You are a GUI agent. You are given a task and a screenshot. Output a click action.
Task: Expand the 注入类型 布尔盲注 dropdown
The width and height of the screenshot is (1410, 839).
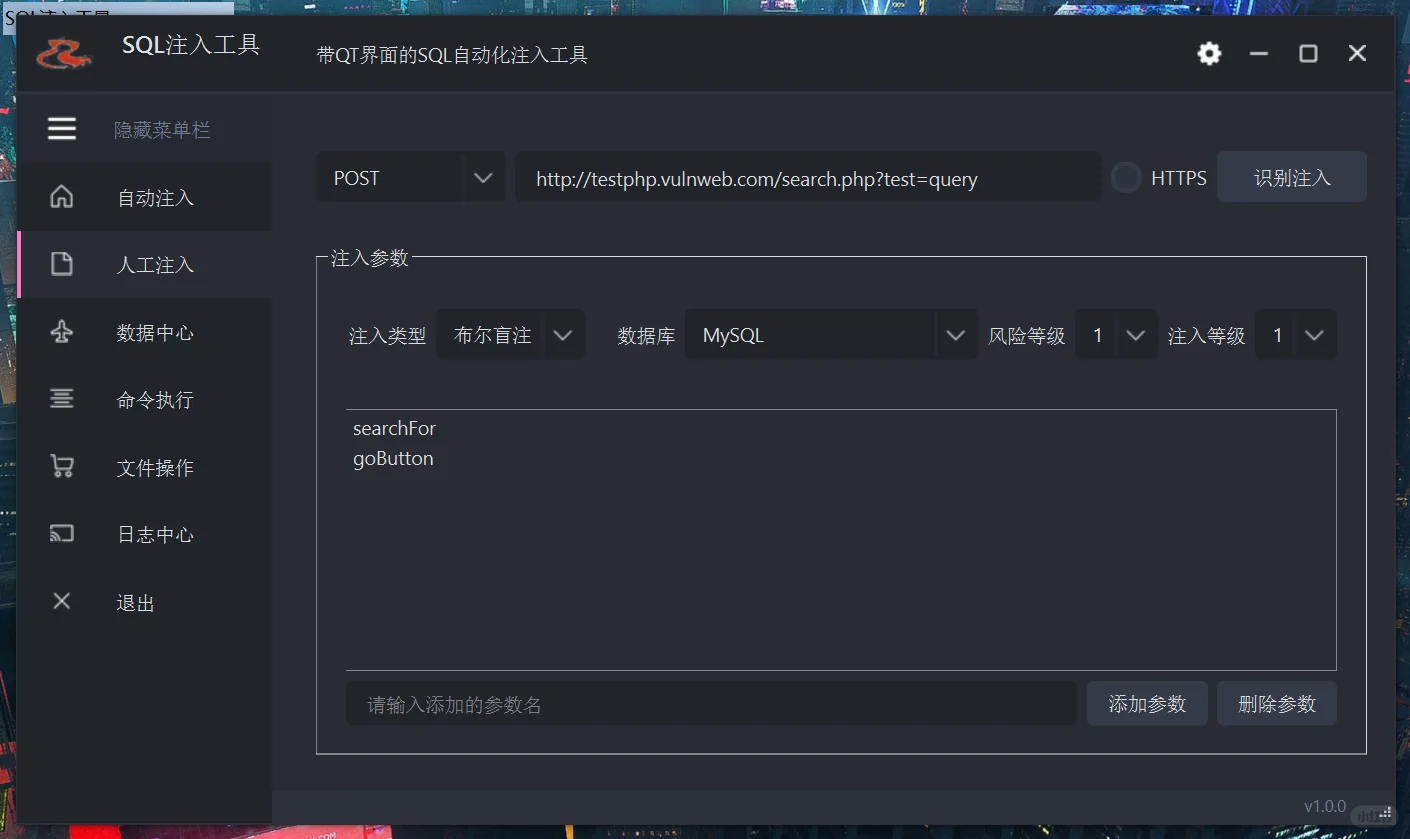coord(511,334)
